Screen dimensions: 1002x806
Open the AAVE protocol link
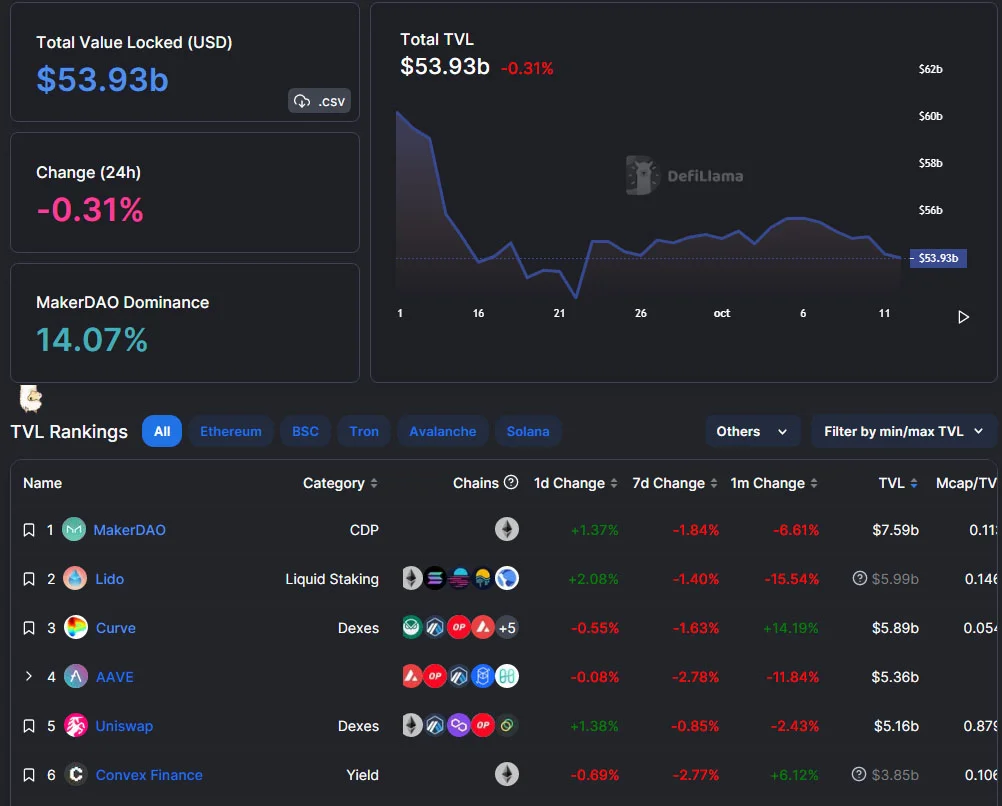click(114, 677)
